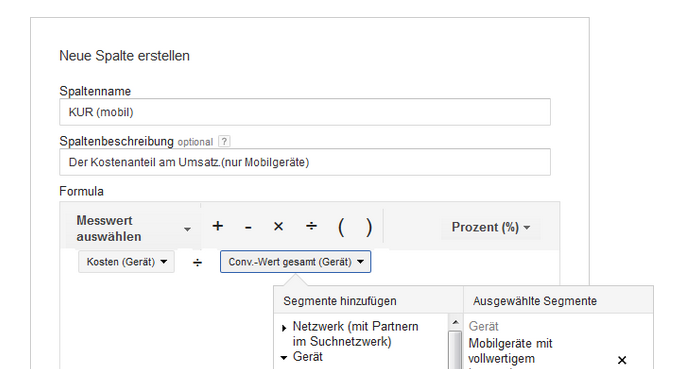698x369 pixels.
Task: Open the Prozent (%) format dropdown
Action: [491, 227]
